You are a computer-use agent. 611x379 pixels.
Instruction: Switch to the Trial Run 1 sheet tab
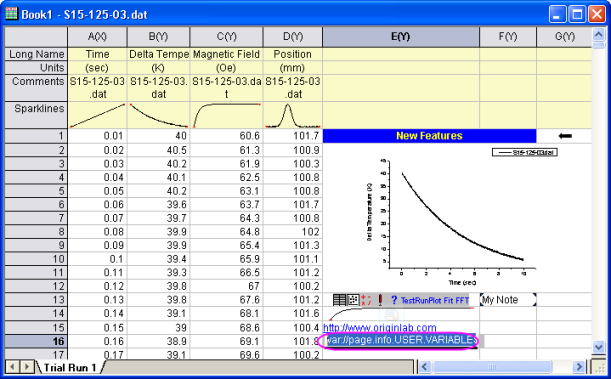click(70, 367)
